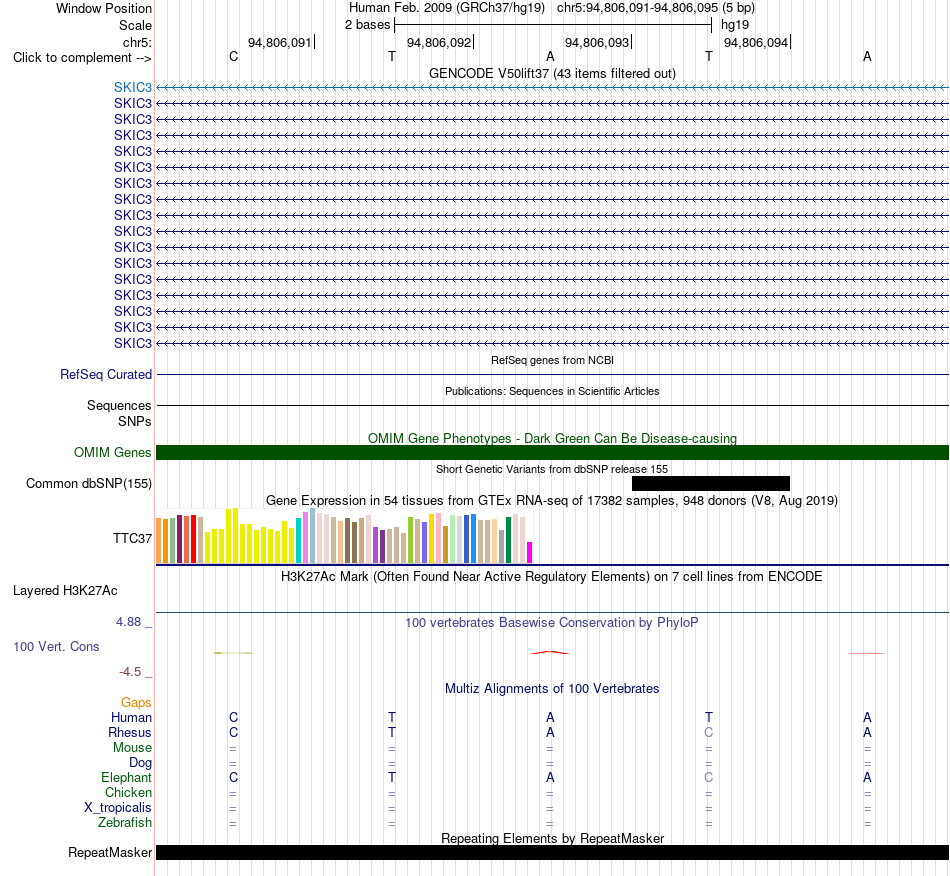This screenshot has width=950, height=876.
Task: Click the Sequences SNPs track label
Action: point(119,413)
